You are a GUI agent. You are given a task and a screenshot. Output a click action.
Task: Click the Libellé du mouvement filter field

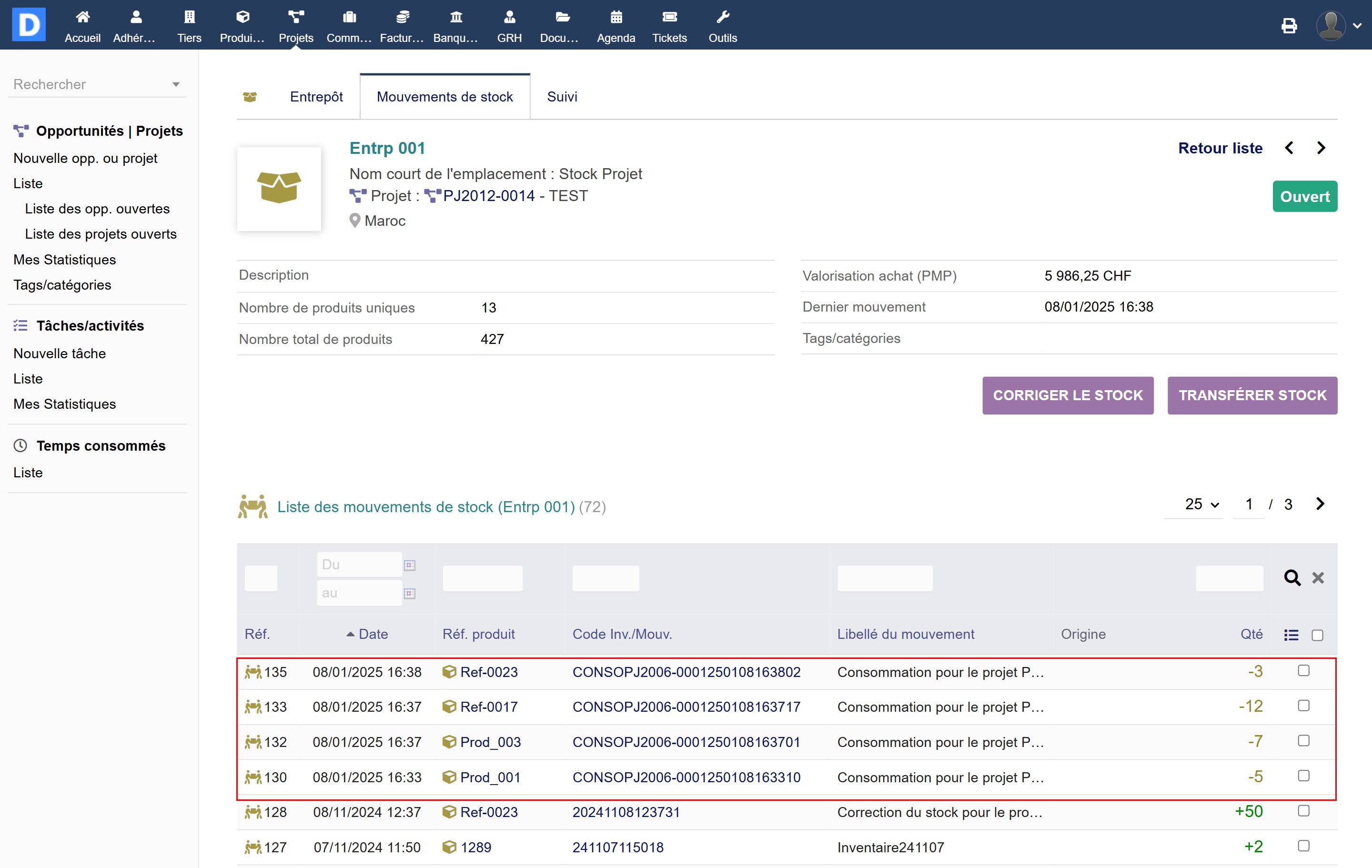(x=884, y=578)
